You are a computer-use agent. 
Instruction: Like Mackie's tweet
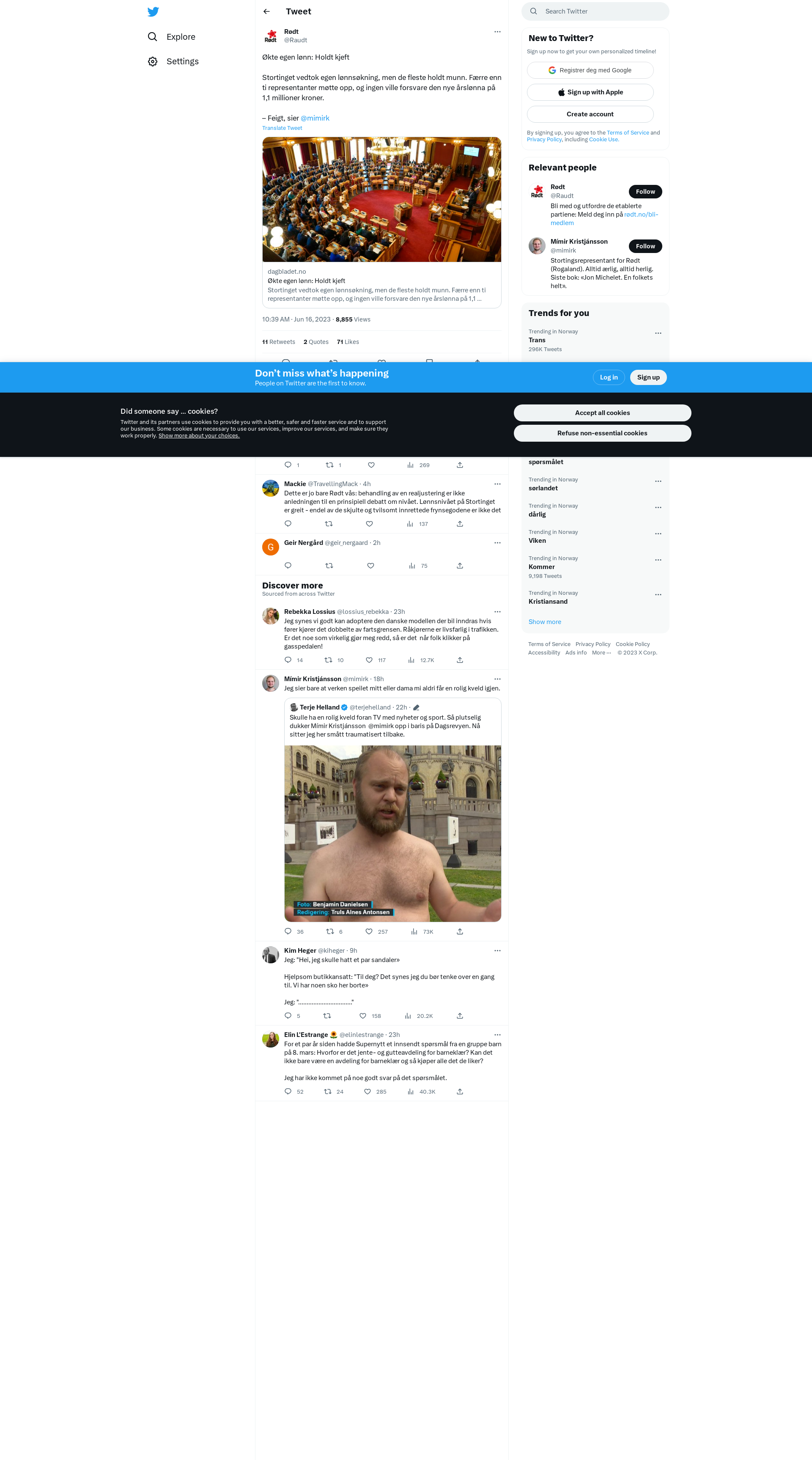370,524
